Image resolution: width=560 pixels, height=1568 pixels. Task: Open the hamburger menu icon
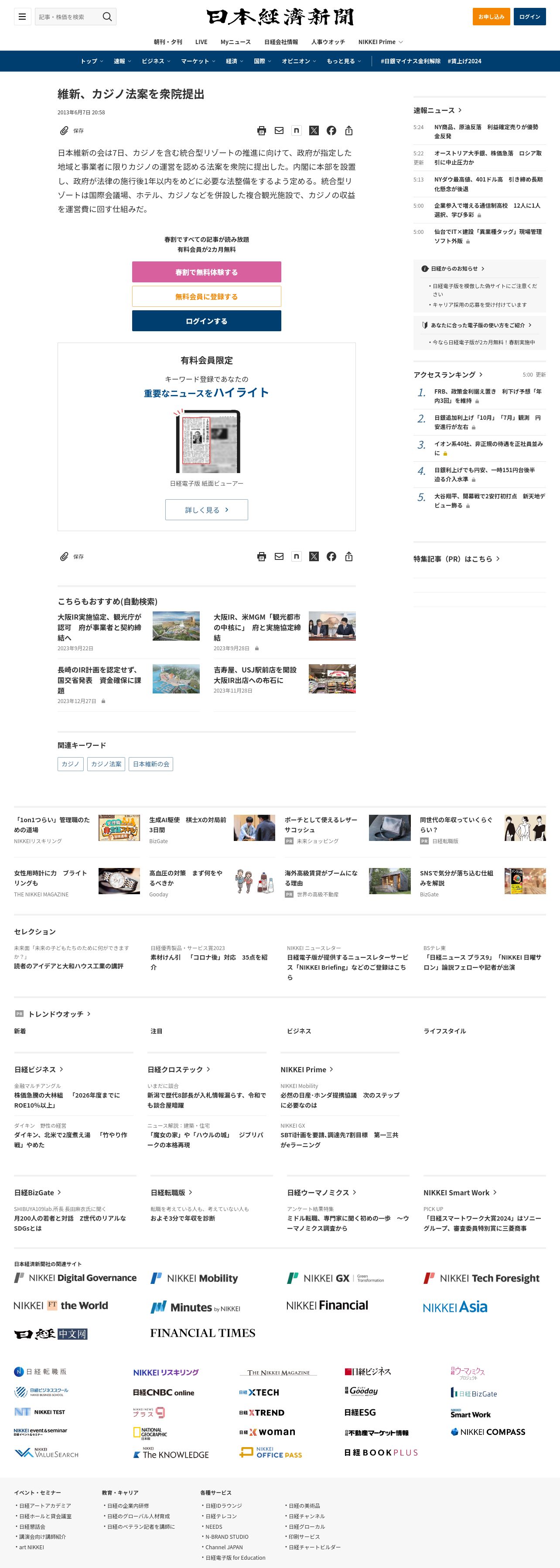point(22,17)
